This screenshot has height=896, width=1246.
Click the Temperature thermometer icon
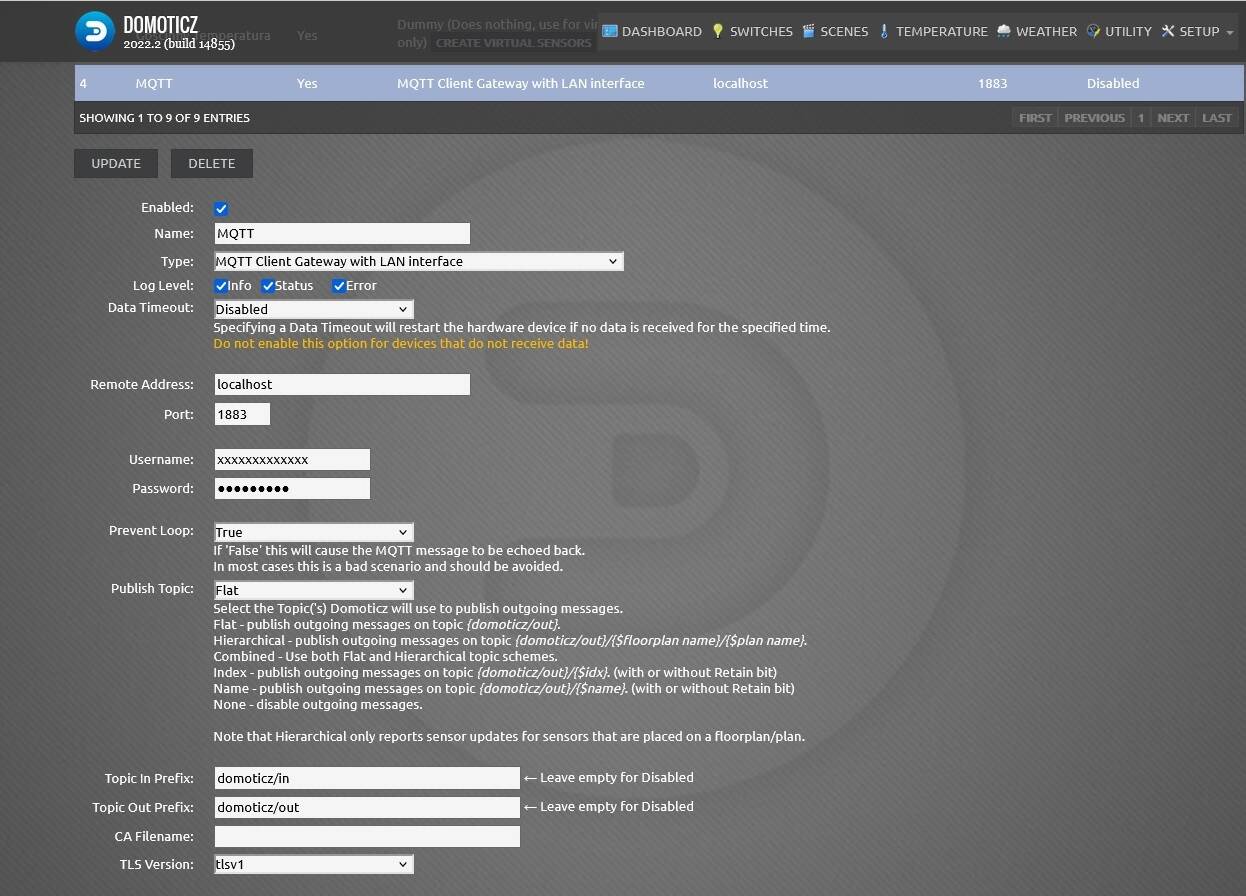(883, 31)
